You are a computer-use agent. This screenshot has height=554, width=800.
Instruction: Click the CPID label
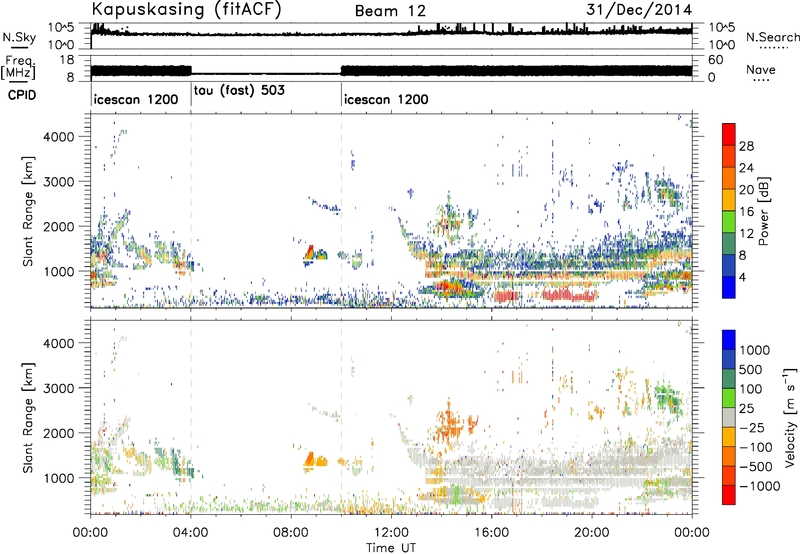click(22, 95)
